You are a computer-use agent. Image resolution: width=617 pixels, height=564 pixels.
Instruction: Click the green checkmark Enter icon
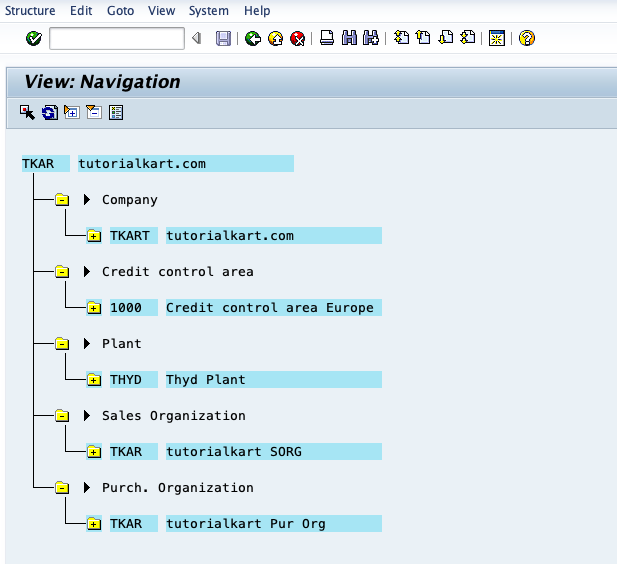pyautogui.click(x=34, y=38)
